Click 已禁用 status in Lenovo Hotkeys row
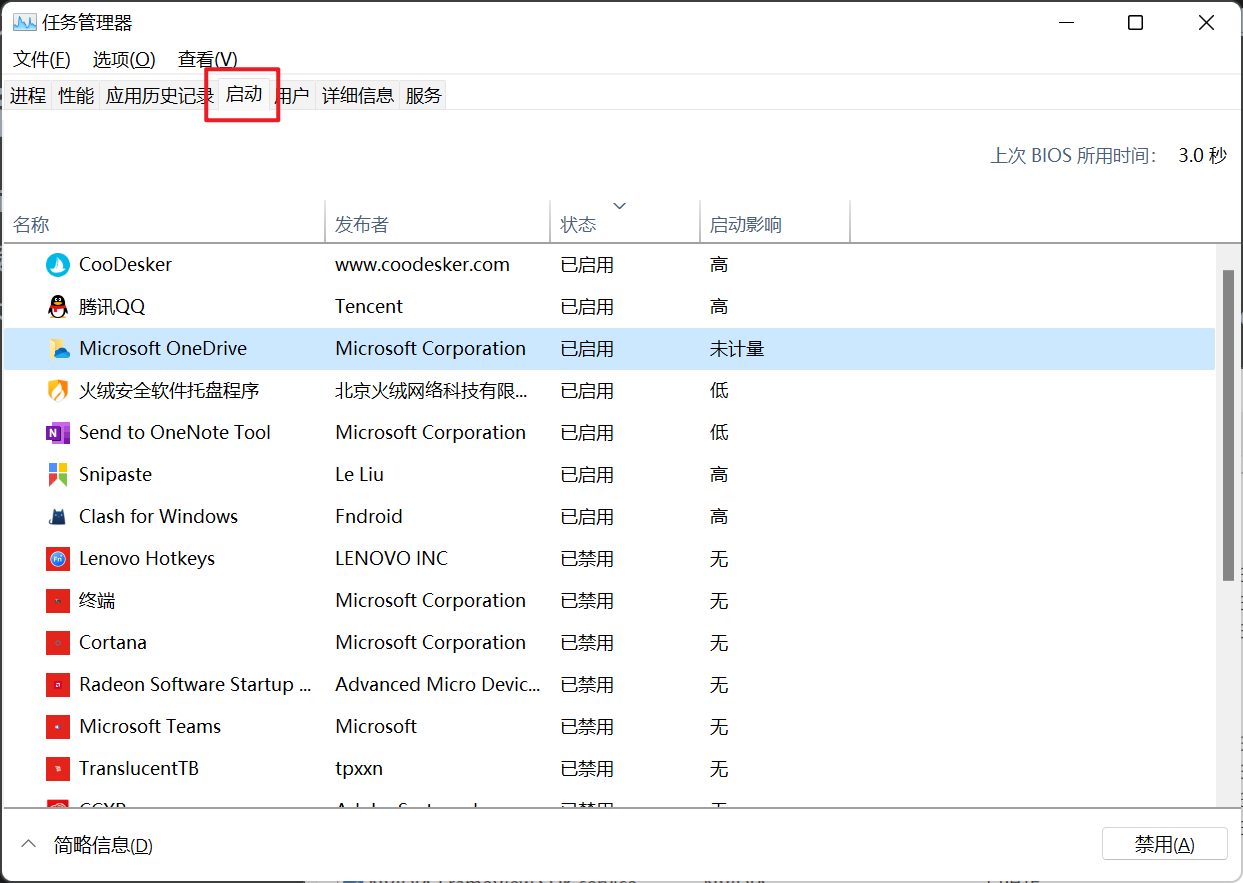 (587, 559)
